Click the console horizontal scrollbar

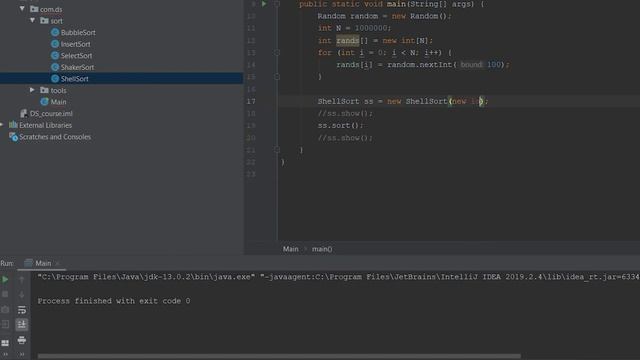279,356
